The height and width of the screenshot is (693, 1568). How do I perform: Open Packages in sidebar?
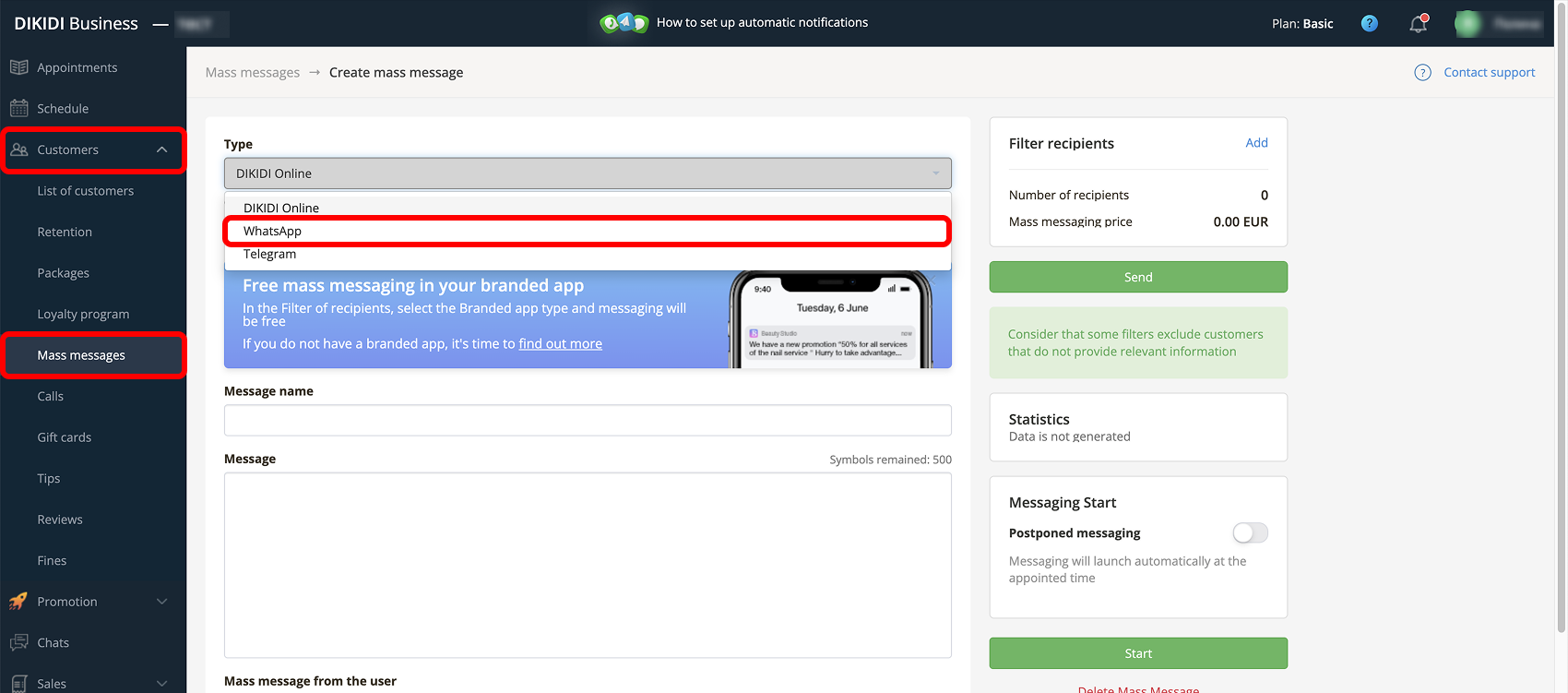point(63,273)
